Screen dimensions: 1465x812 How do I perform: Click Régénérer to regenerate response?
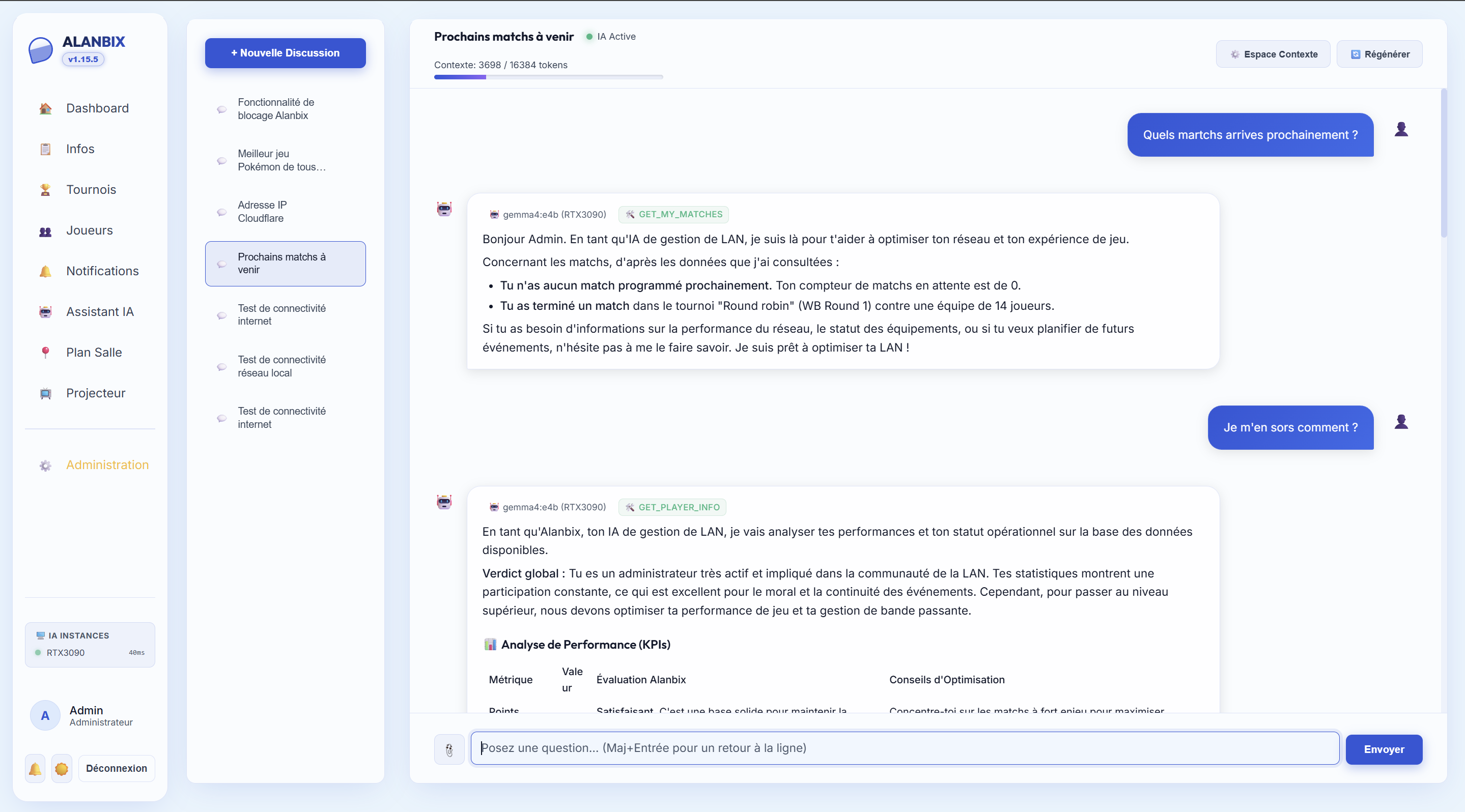pos(1379,54)
